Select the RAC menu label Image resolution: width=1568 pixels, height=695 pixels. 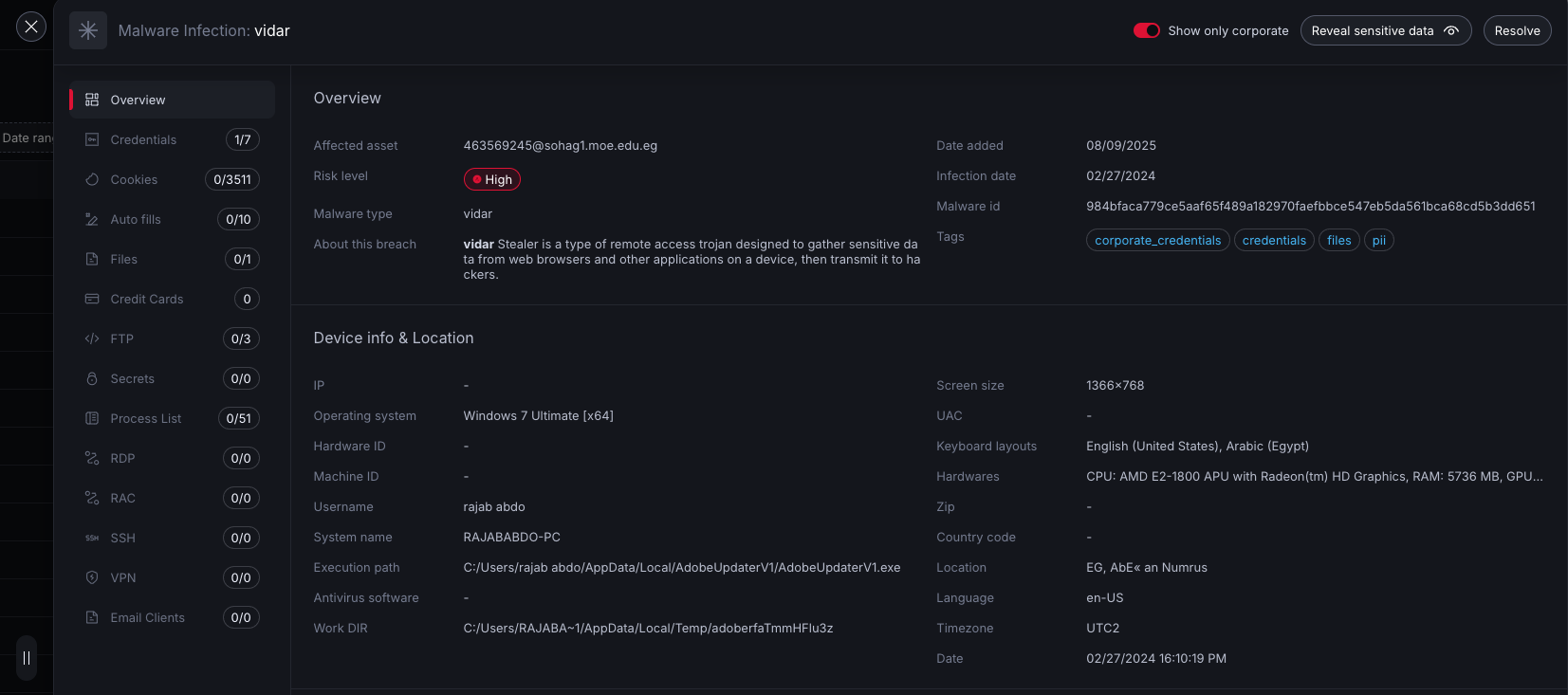123,498
